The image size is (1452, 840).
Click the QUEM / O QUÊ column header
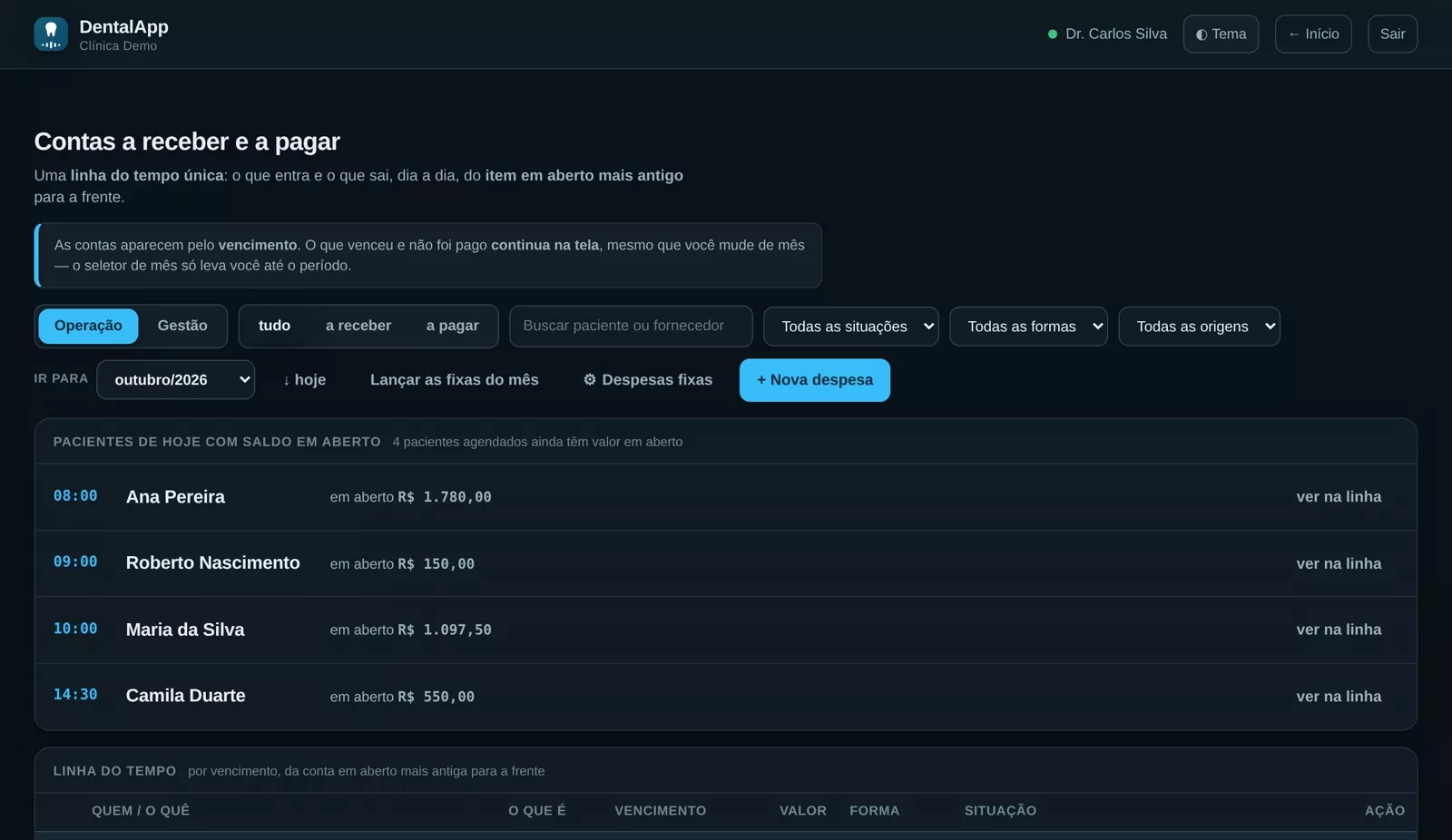coord(141,811)
